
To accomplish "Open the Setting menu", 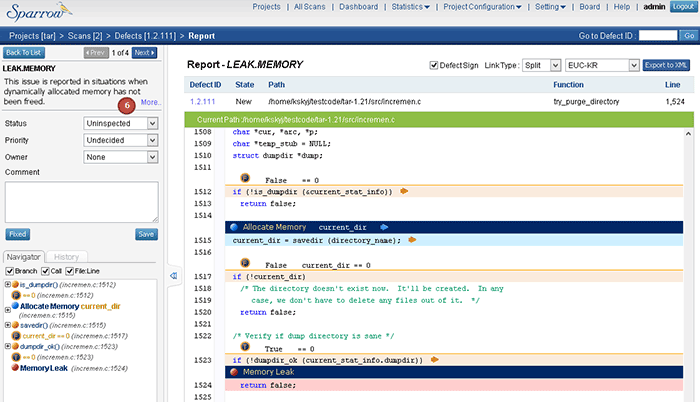I will (550, 7).
